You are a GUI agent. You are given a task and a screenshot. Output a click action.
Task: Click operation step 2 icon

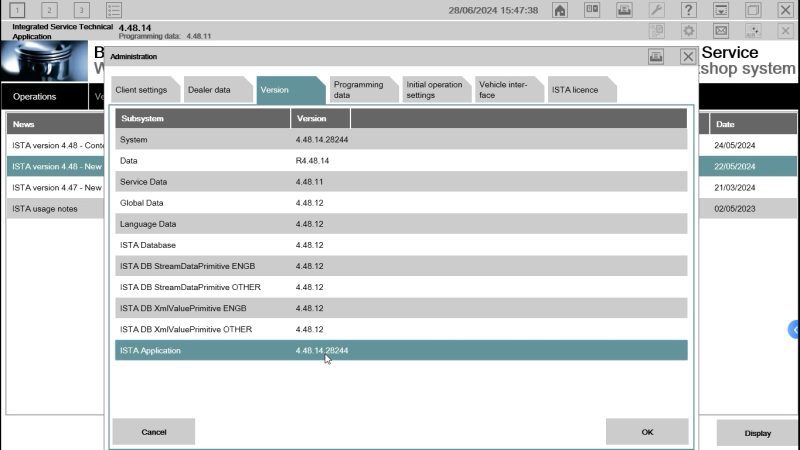tap(49, 10)
